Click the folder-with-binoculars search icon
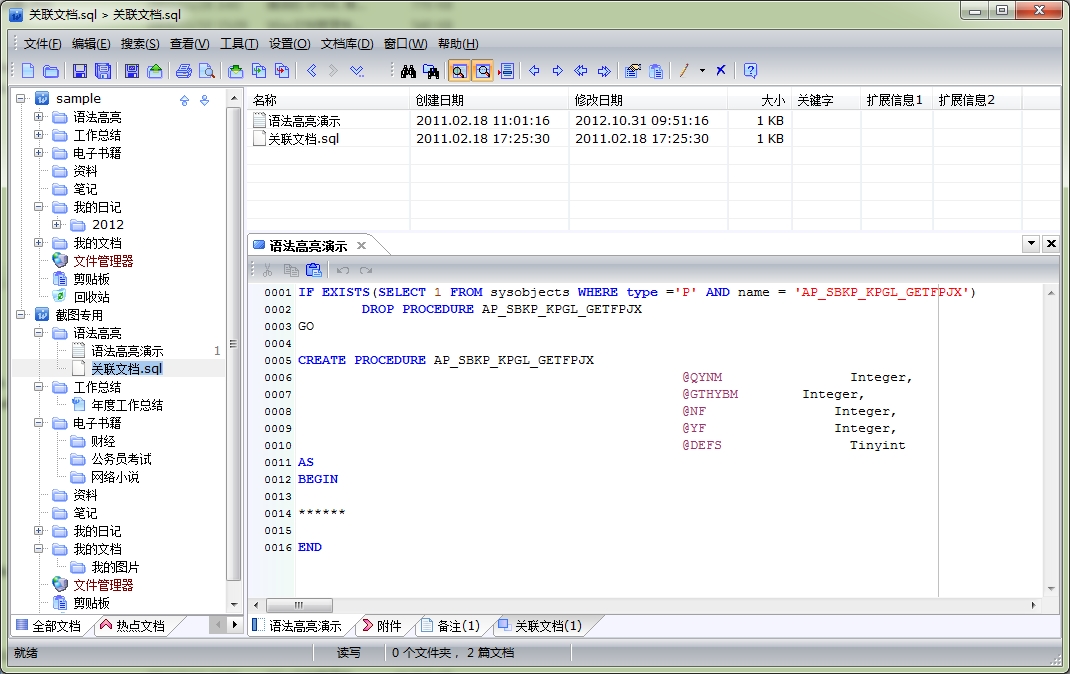Viewport: 1070px width, 674px height. [431, 71]
